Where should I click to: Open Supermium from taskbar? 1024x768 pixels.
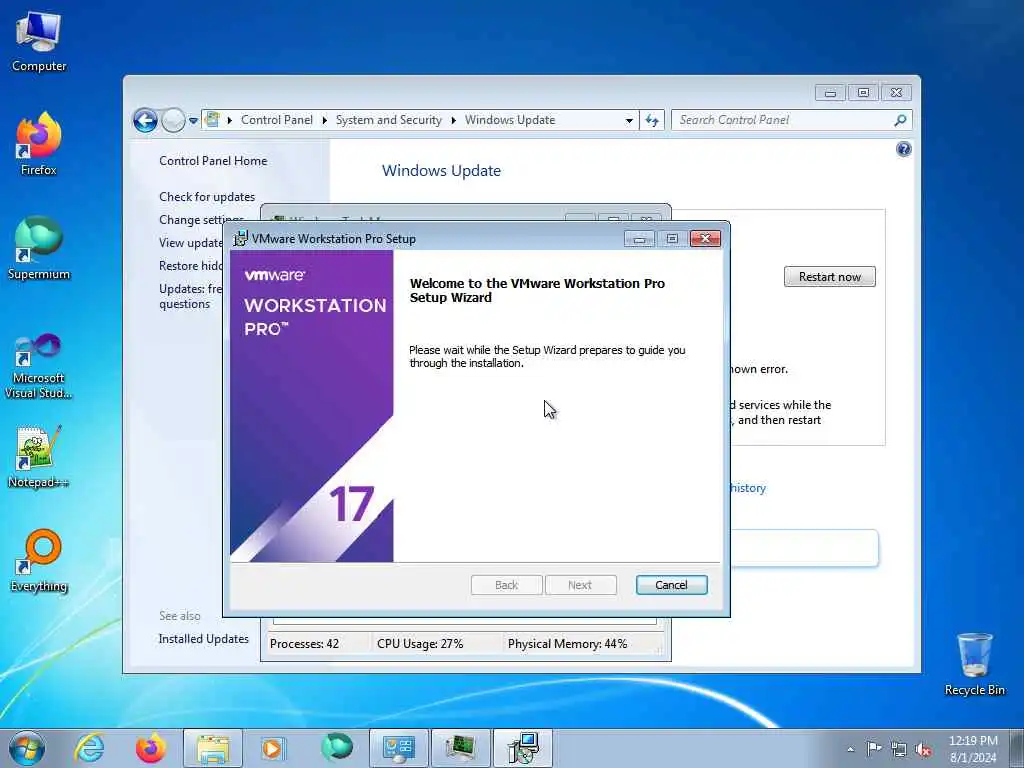(x=336, y=748)
